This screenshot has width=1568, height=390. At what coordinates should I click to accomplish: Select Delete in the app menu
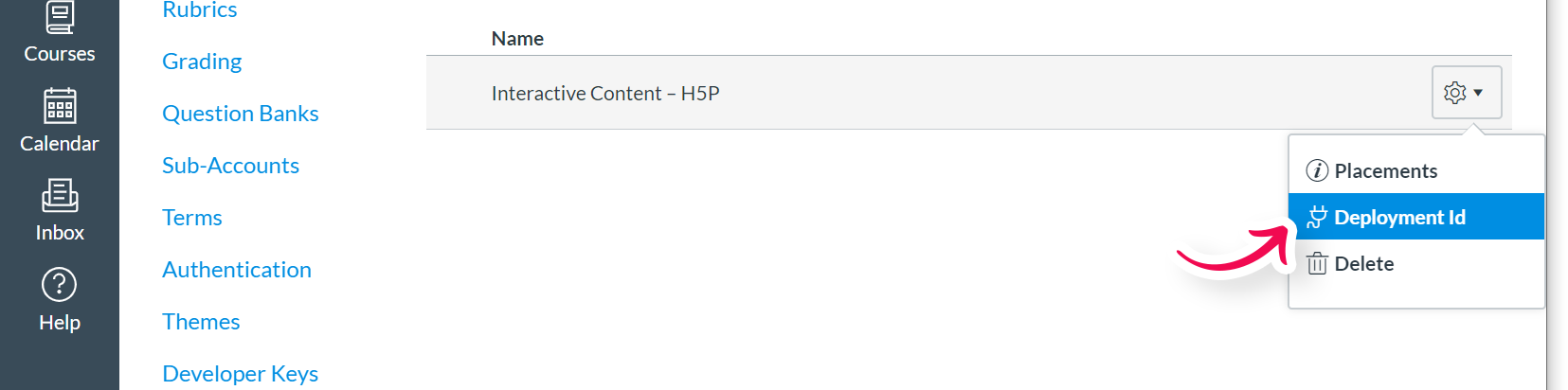(1416, 263)
